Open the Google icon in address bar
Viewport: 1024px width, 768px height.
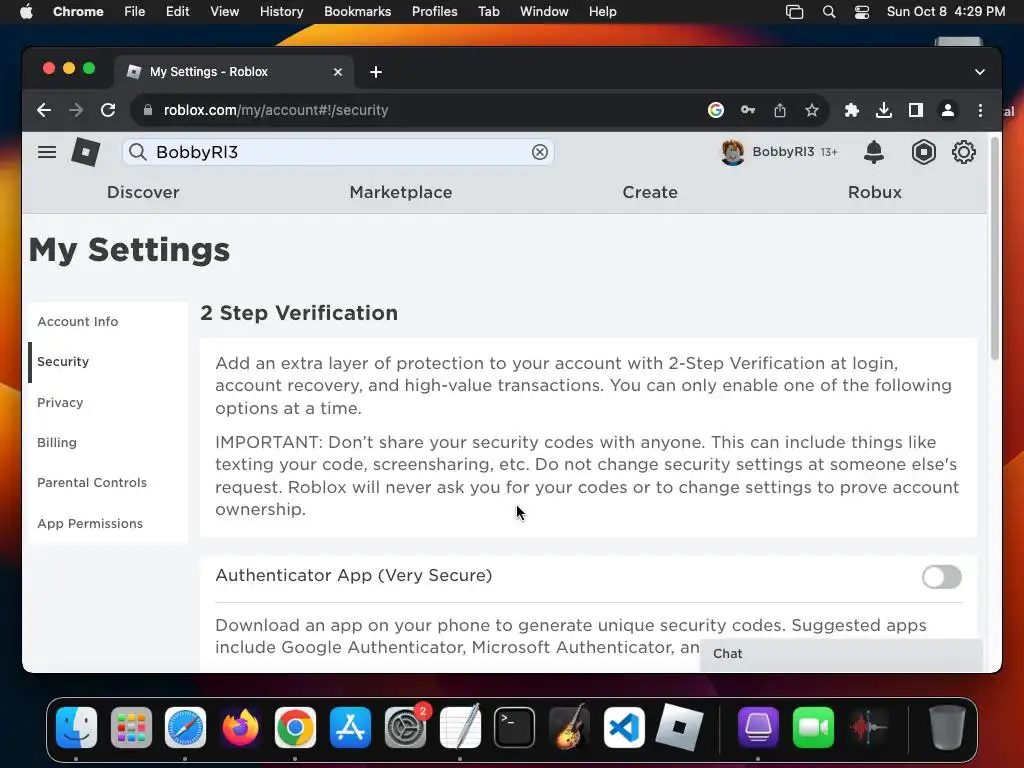click(716, 110)
